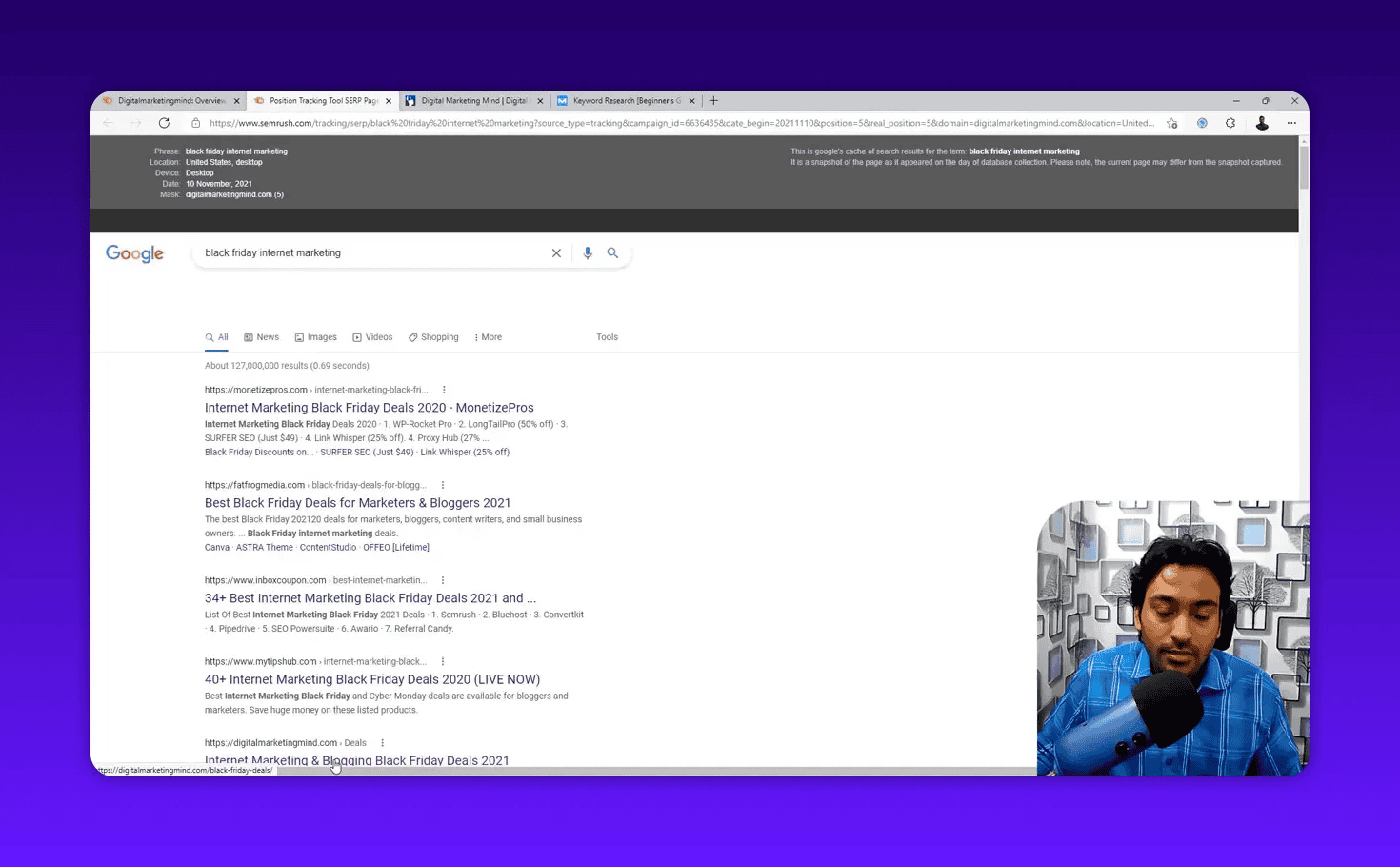Activate the voice search microphone icon
The height and width of the screenshot is (867, 1400).
coord(587,252)
